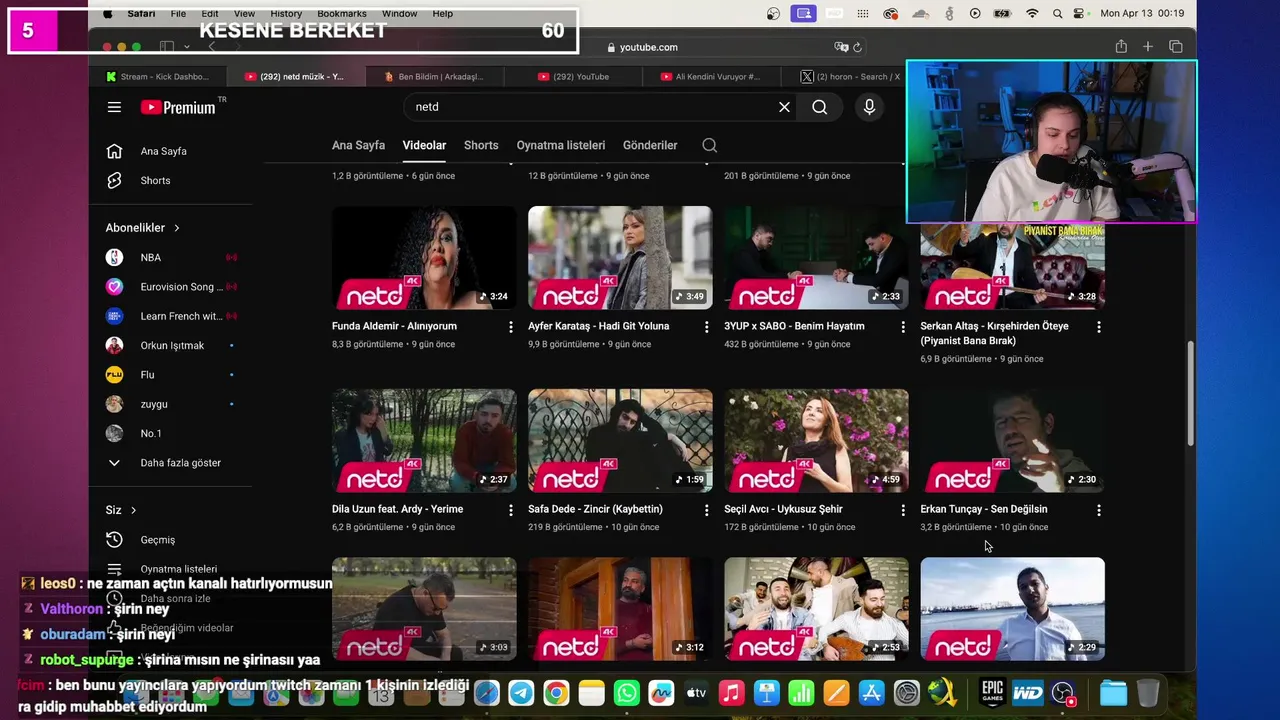This screenshot has height=720, width=1280.
Task: Open Keynote from the Dock
Action: point(766,693)
